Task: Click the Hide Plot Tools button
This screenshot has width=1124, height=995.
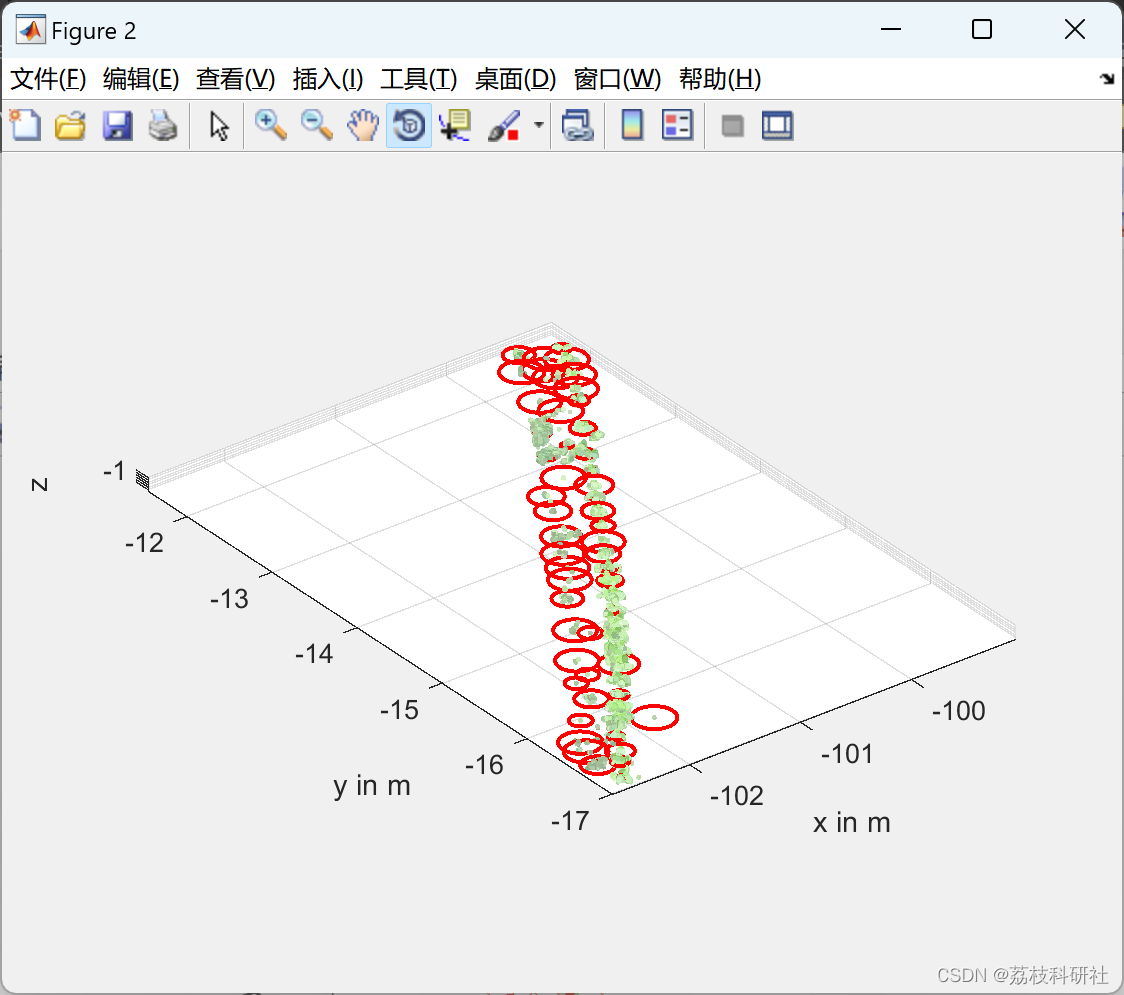Action: point(733,126)
